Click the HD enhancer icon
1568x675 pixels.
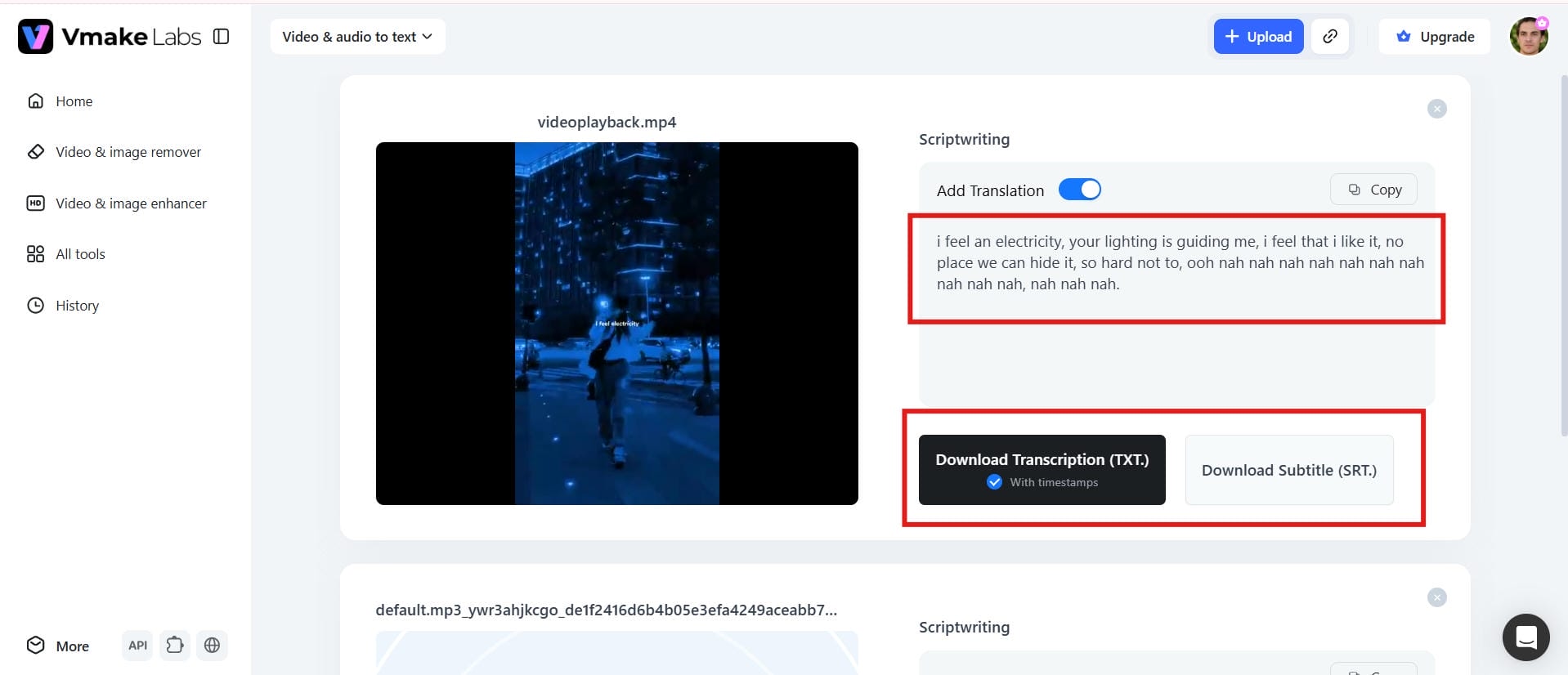tap(36, 203)
